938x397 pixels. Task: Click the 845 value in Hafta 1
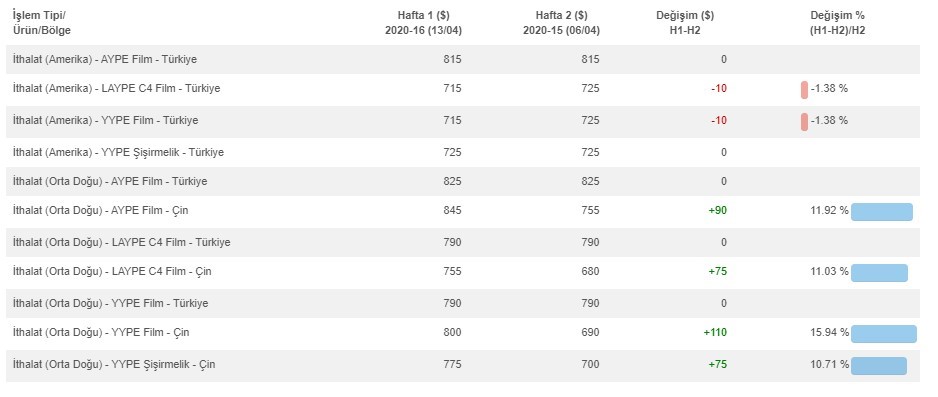[453, 210]
